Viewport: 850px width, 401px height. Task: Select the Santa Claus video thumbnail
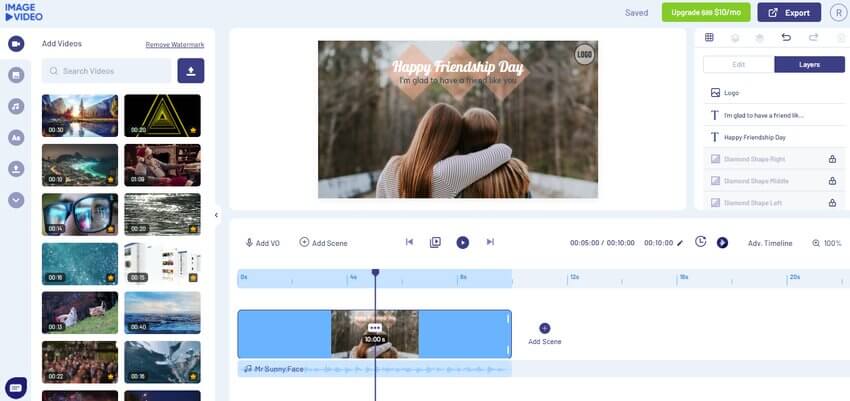tap(162, 165)
